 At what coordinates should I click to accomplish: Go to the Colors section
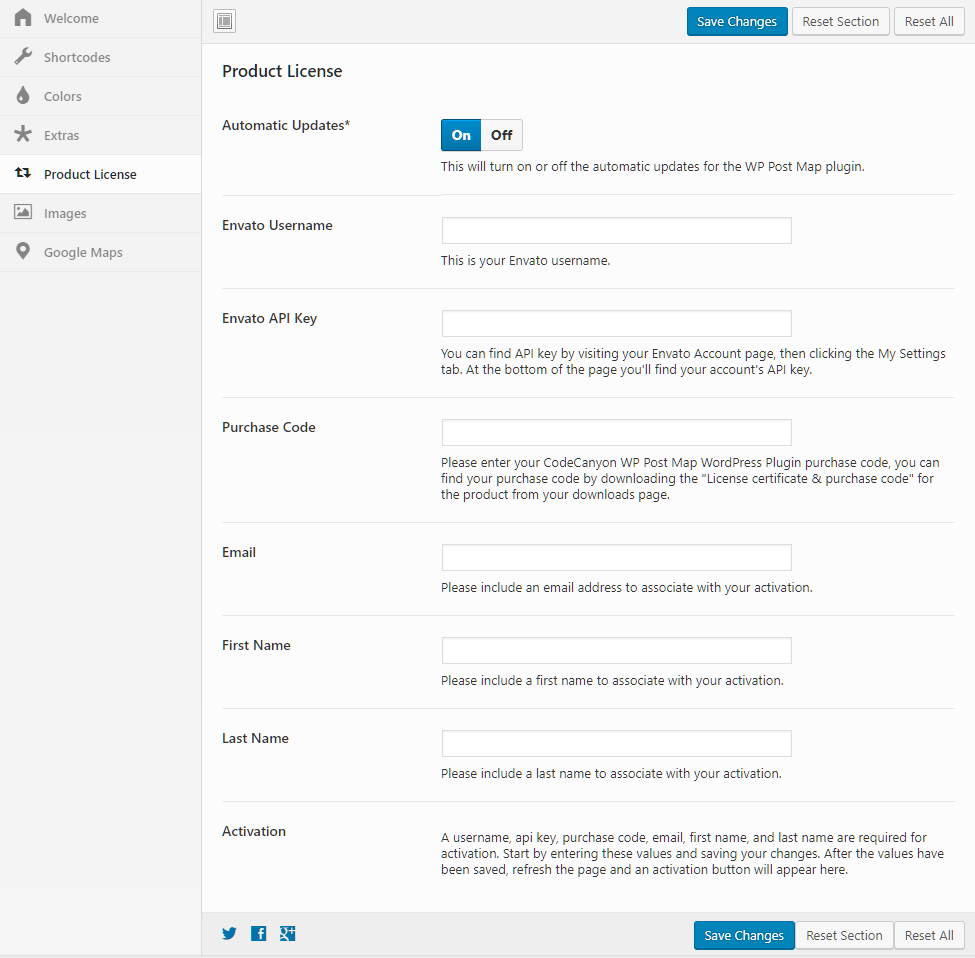(101, 96)
